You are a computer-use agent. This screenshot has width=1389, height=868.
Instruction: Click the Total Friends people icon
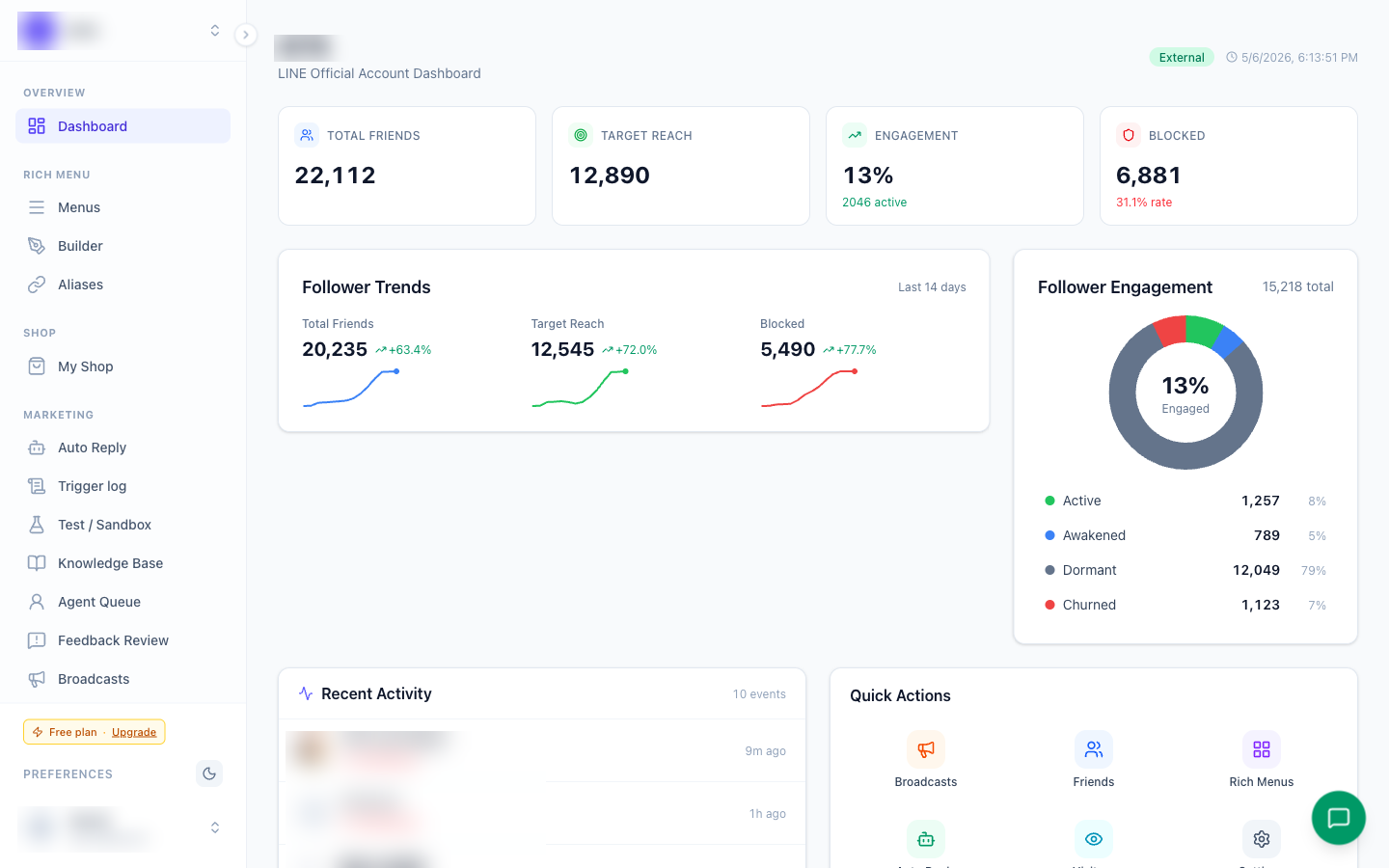tap(307, 135)
